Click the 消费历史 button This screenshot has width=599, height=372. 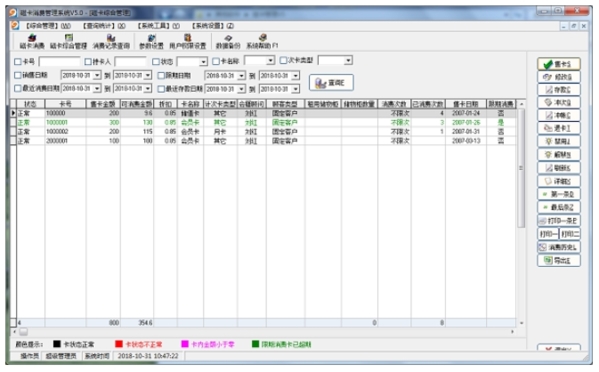(559, 247)
